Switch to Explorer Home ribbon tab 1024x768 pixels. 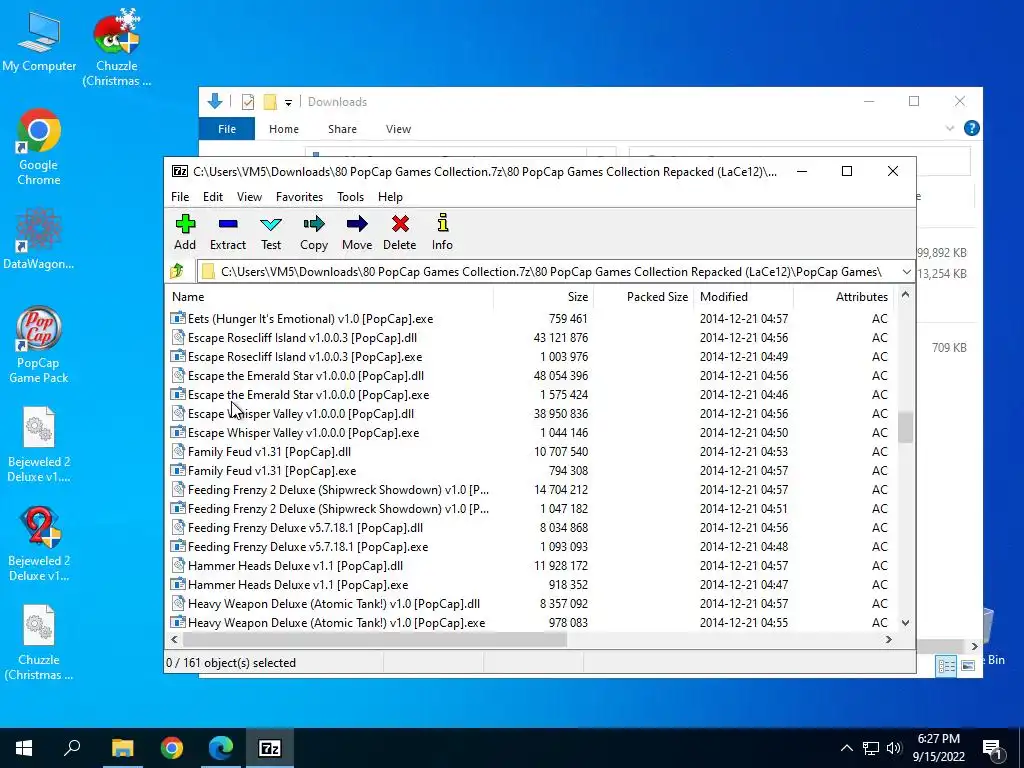coord(283,129)
